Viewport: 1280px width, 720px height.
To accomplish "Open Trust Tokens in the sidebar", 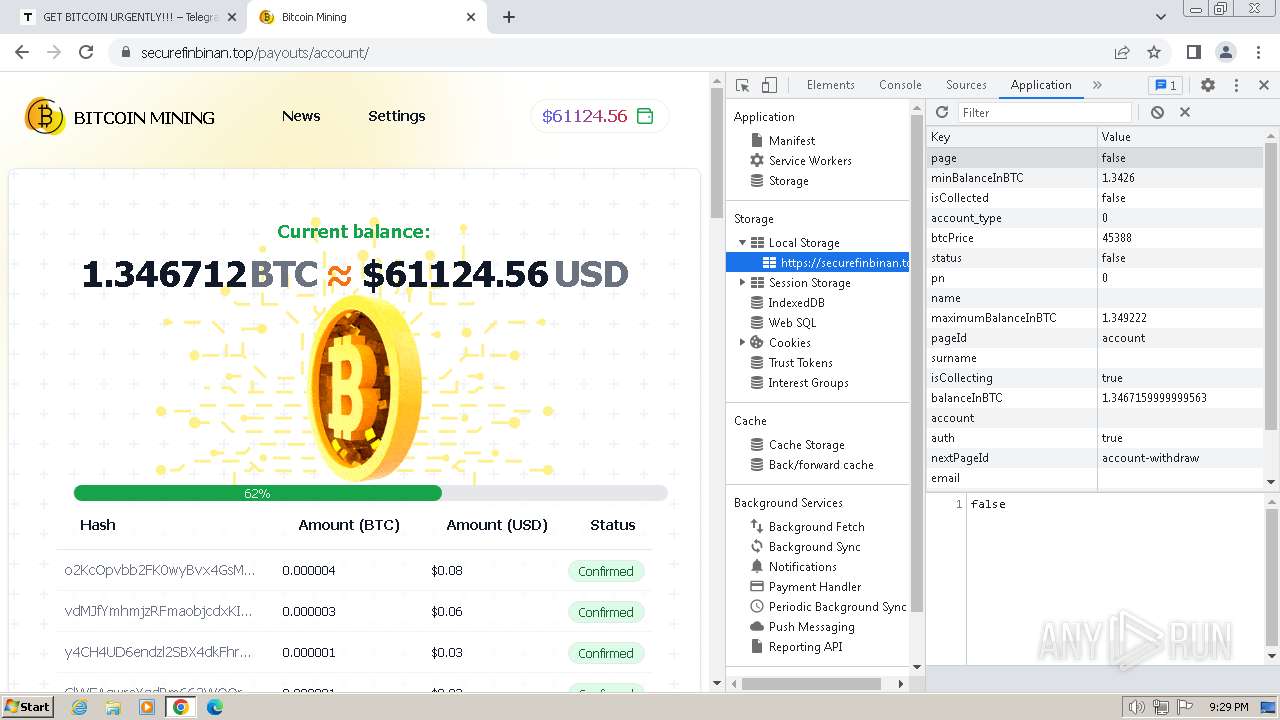I will coord(800,363).
